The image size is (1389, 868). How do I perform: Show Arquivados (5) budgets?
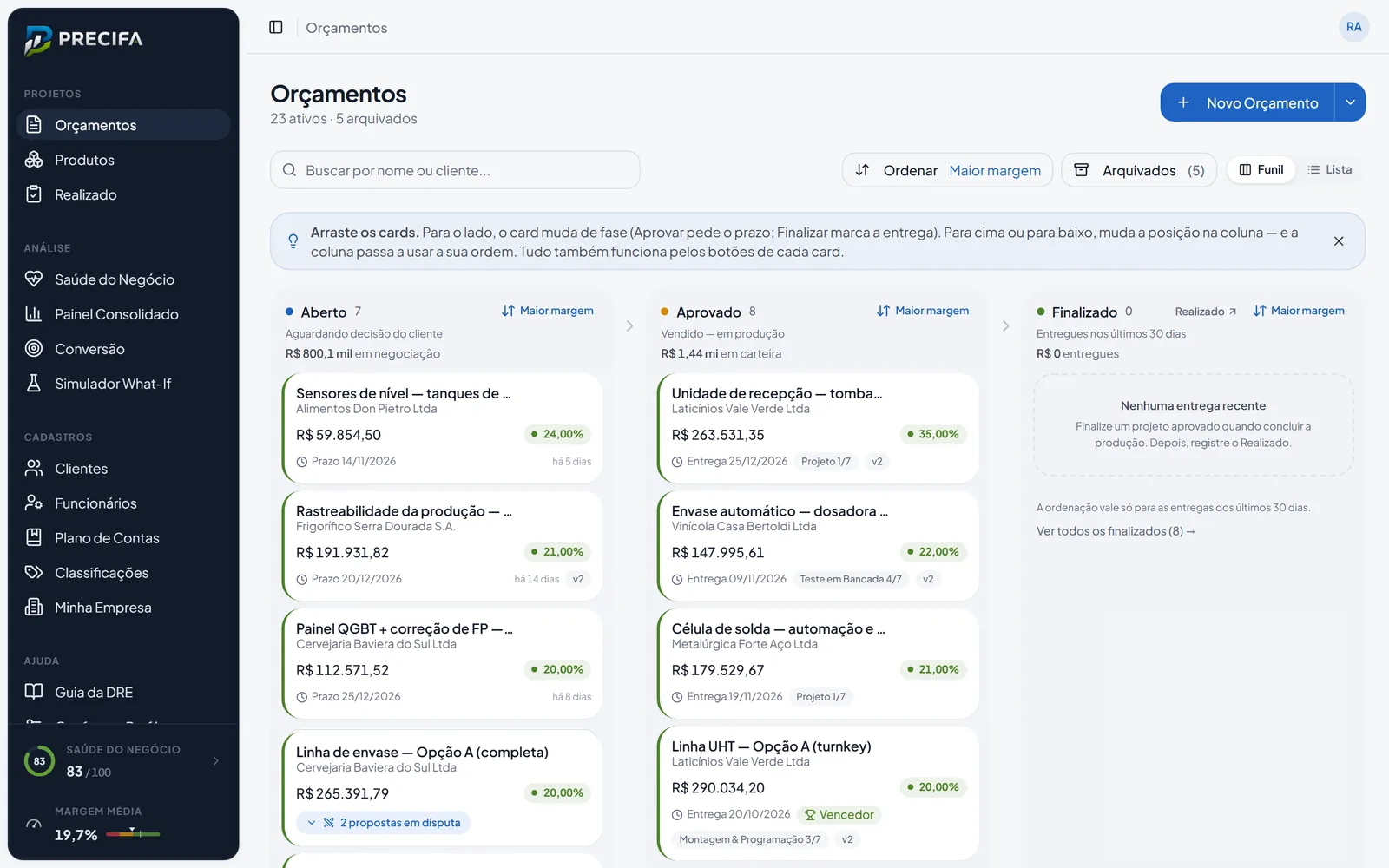pos(1139,170)
